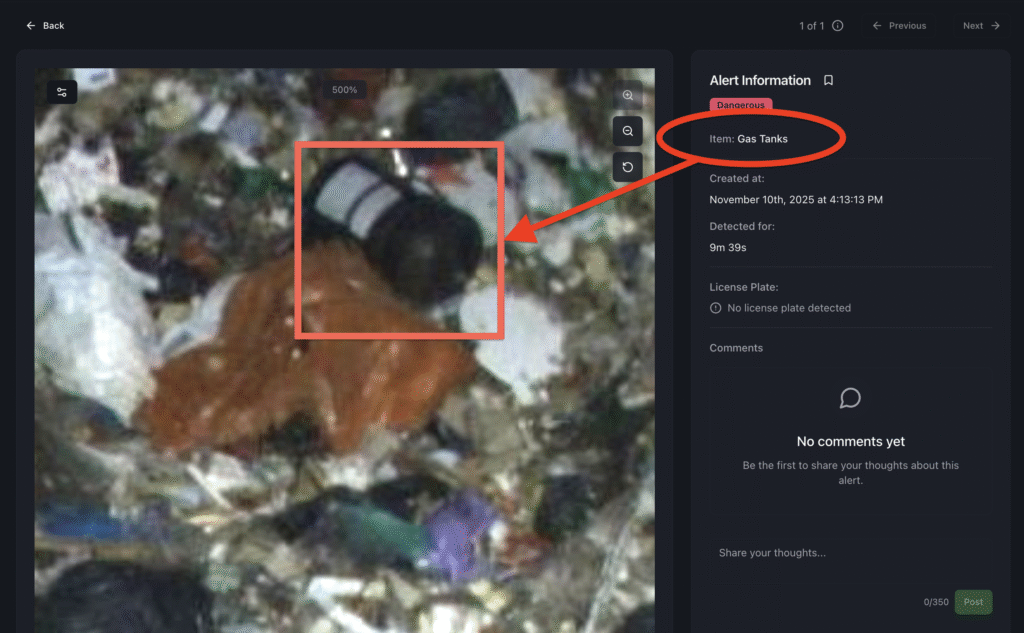
Task: Click the empty comments speech bubble icon
Action: tap(850, 399)
